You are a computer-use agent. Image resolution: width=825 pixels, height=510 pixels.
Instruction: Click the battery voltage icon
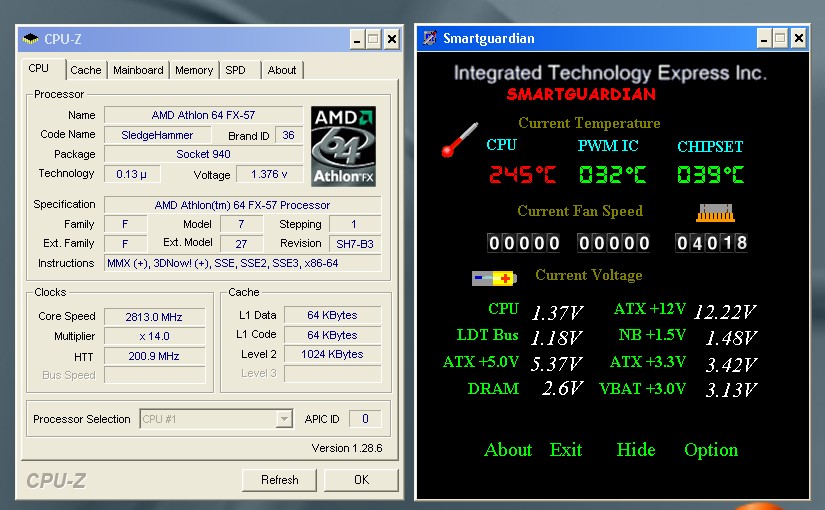pos(494,278)
